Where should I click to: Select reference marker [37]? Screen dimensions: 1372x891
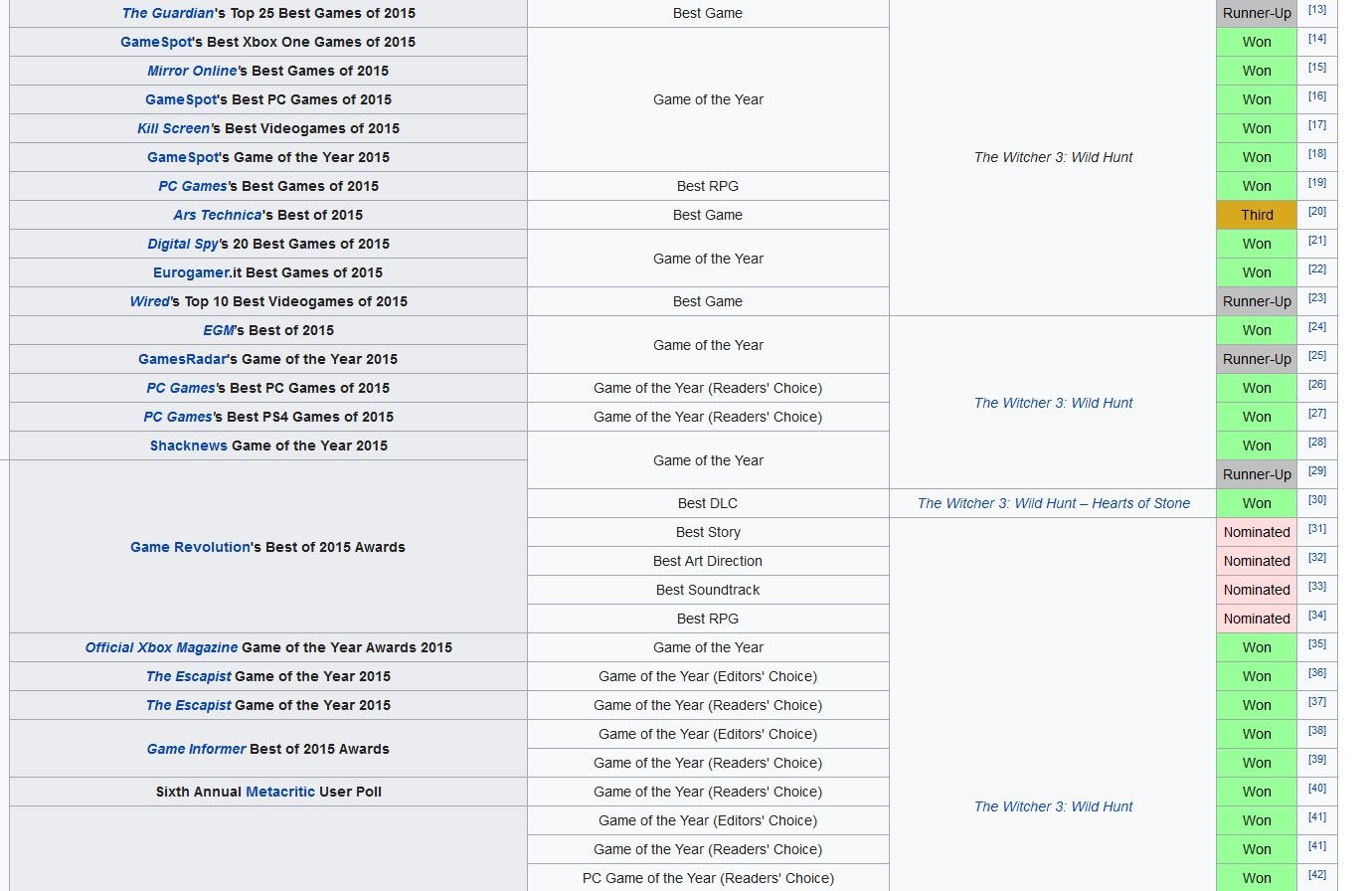(x=1317, y=702)
